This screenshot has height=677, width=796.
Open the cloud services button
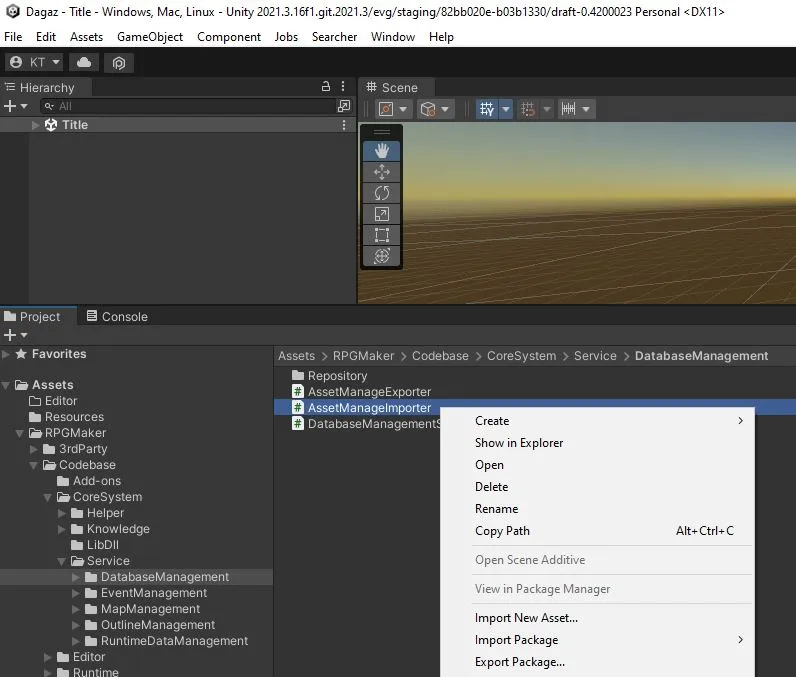click(x=84, y=62)
